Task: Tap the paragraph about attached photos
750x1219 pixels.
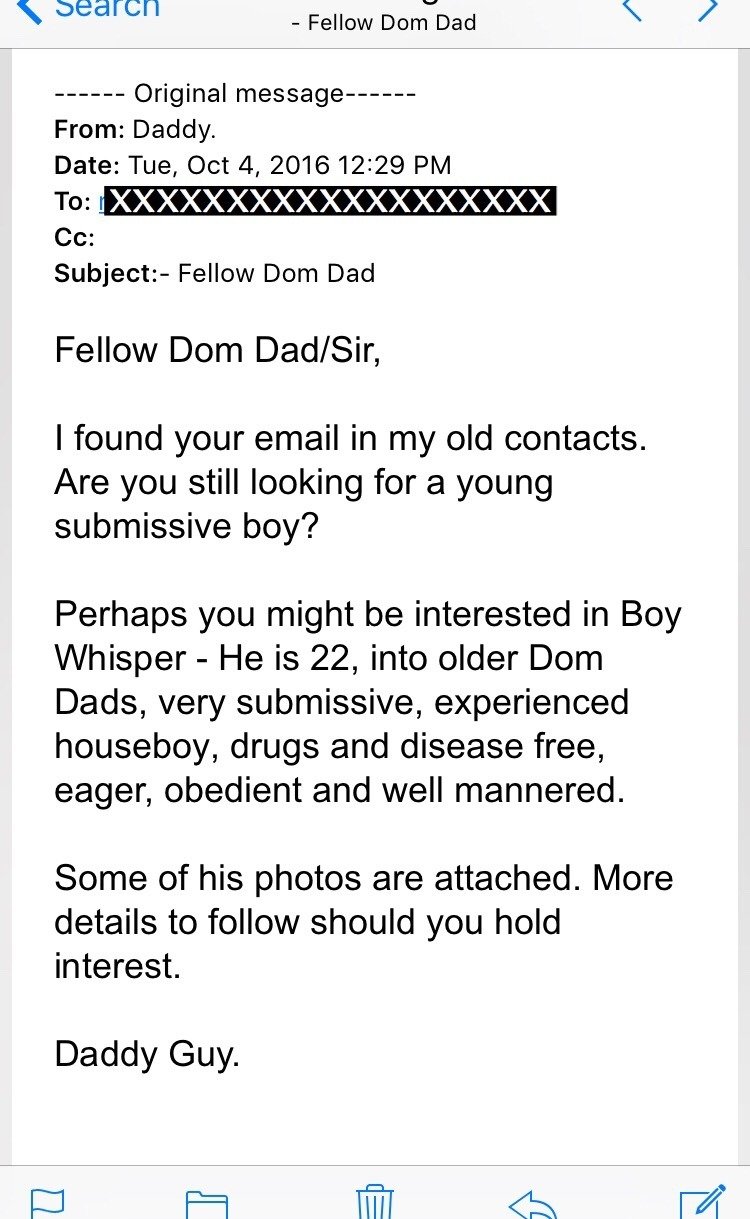Action: coord(363,921)
